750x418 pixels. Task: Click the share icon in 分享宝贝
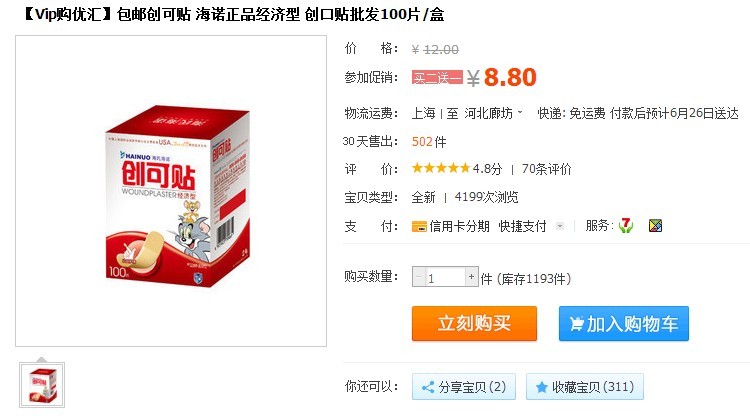[x=428, y=387]
